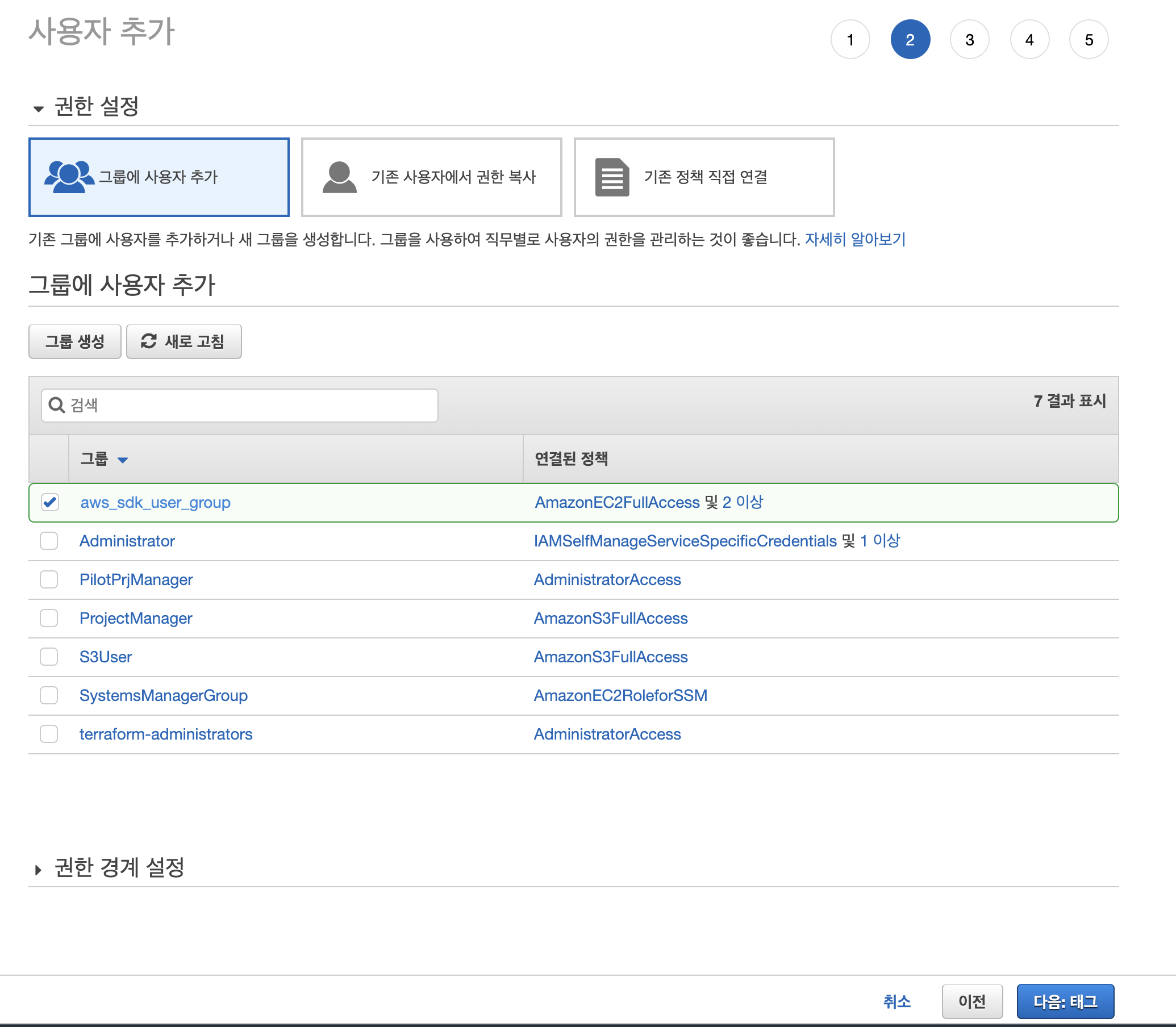The height and width of the screenshot is (1027, 1176).
Task: Select the terraform-administrators checkbox
Action: click(49, 733)
